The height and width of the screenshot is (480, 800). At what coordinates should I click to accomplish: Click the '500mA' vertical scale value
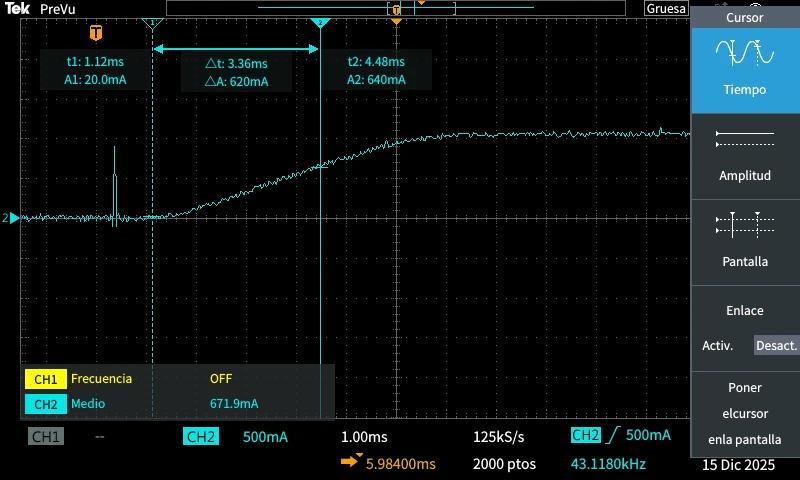coord(265,437)
